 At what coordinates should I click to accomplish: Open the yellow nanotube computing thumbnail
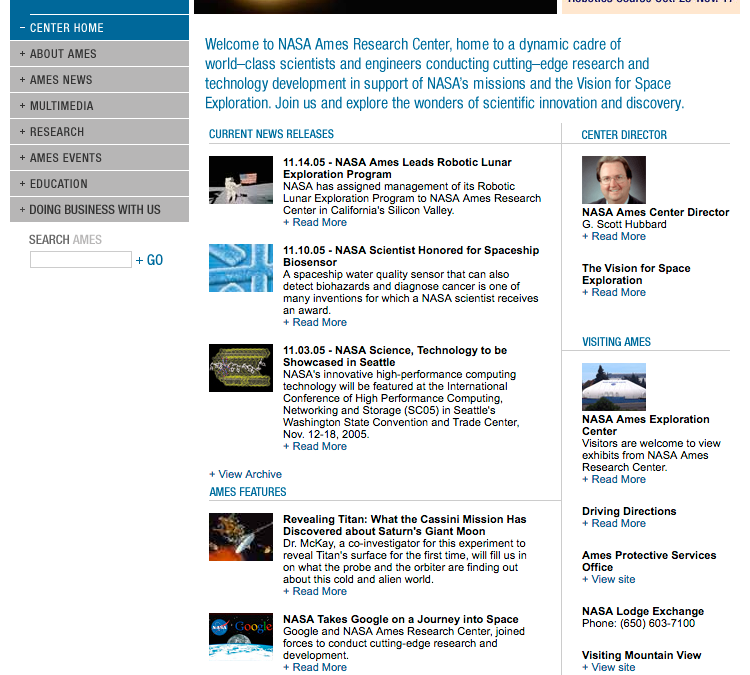click(x=241, y=368)
